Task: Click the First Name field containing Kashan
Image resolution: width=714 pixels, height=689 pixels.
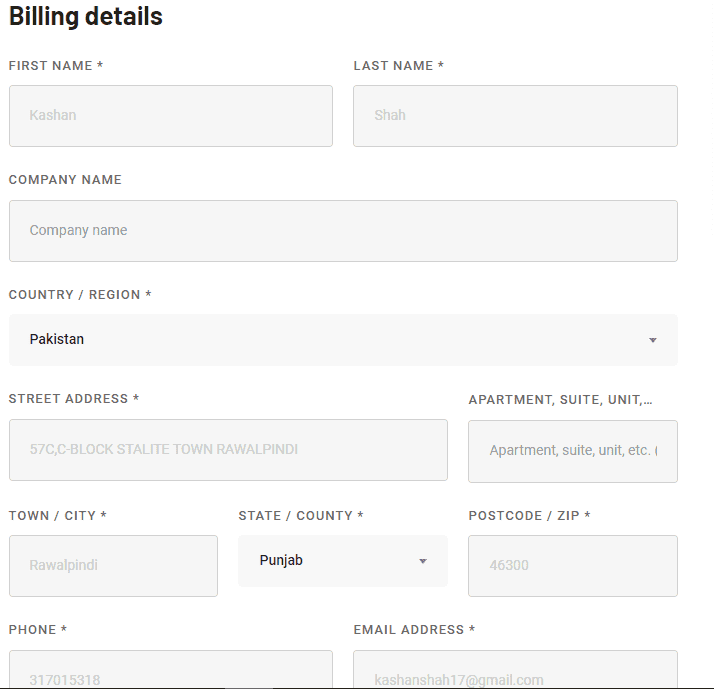Action: click(171, 116)
